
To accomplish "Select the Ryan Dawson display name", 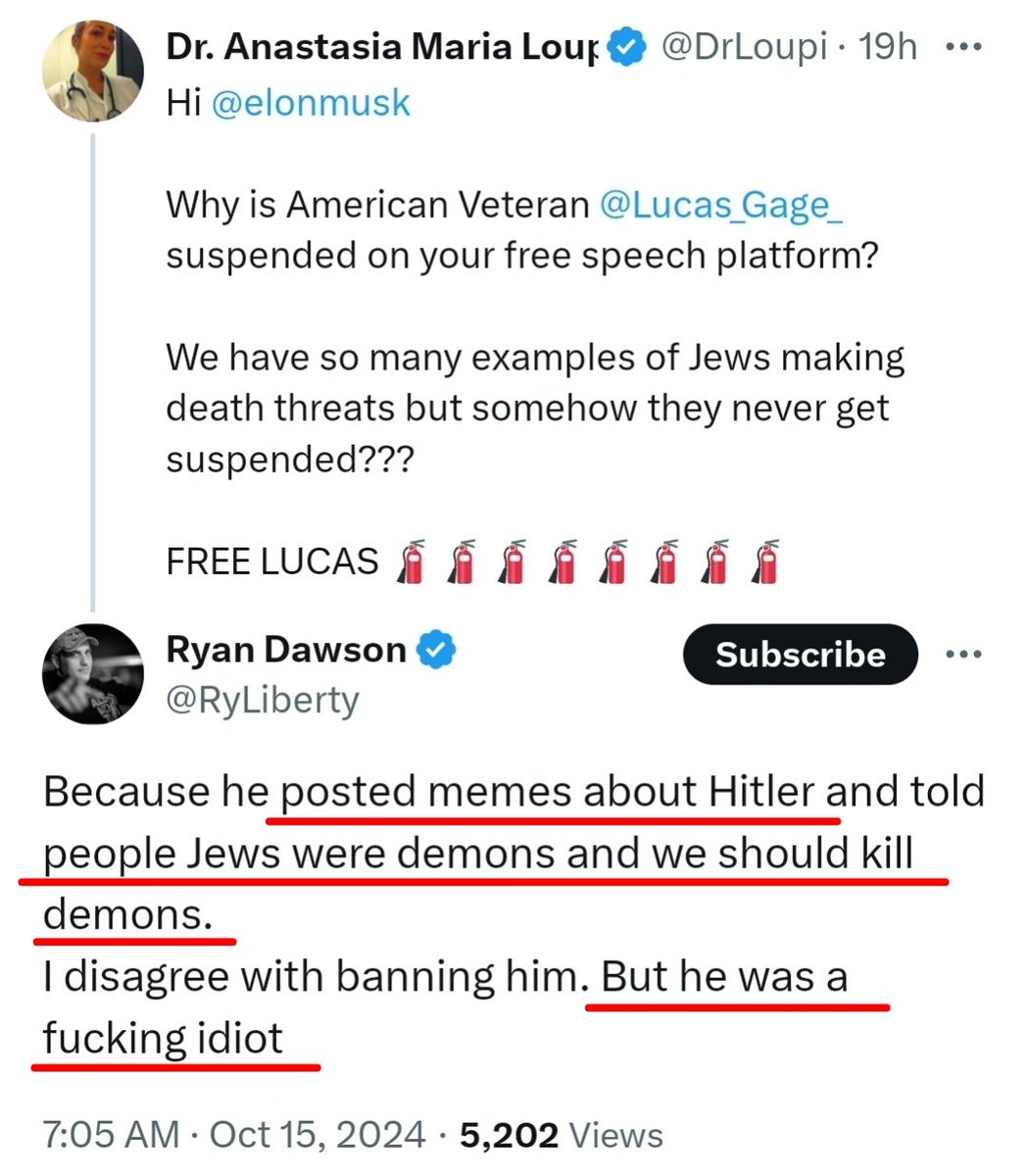I will click(286, 650).
